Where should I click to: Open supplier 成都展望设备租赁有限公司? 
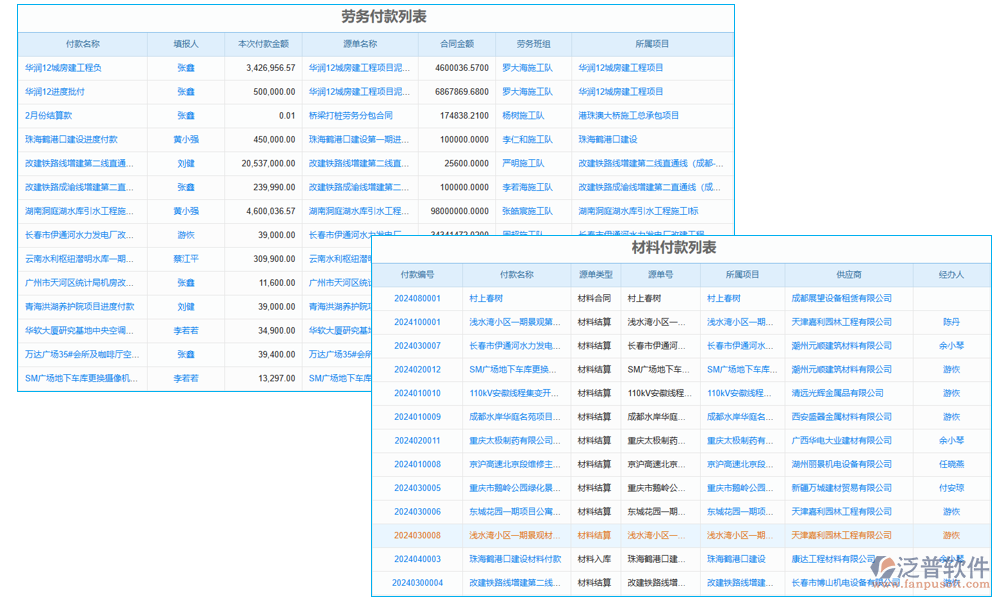(842, 297)
